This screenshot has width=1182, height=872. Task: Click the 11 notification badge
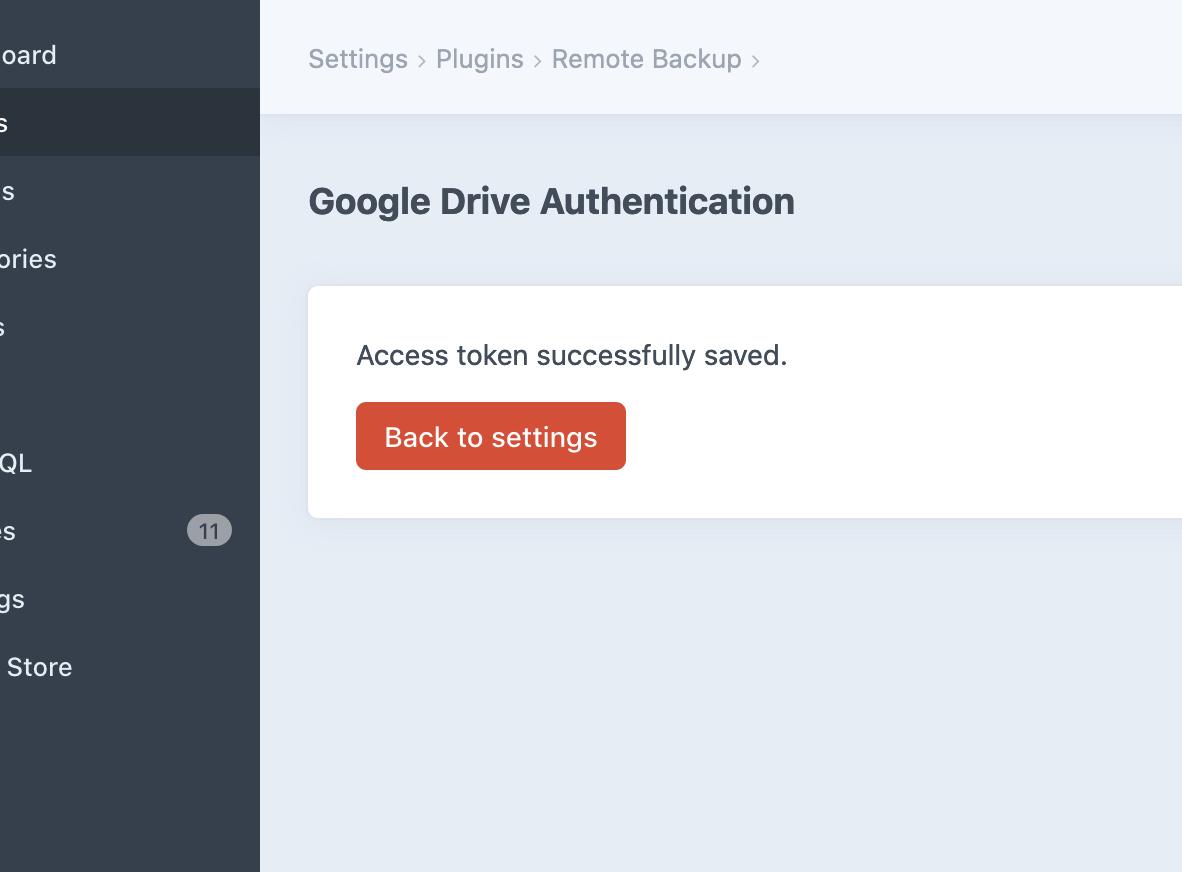coord(209,531)
